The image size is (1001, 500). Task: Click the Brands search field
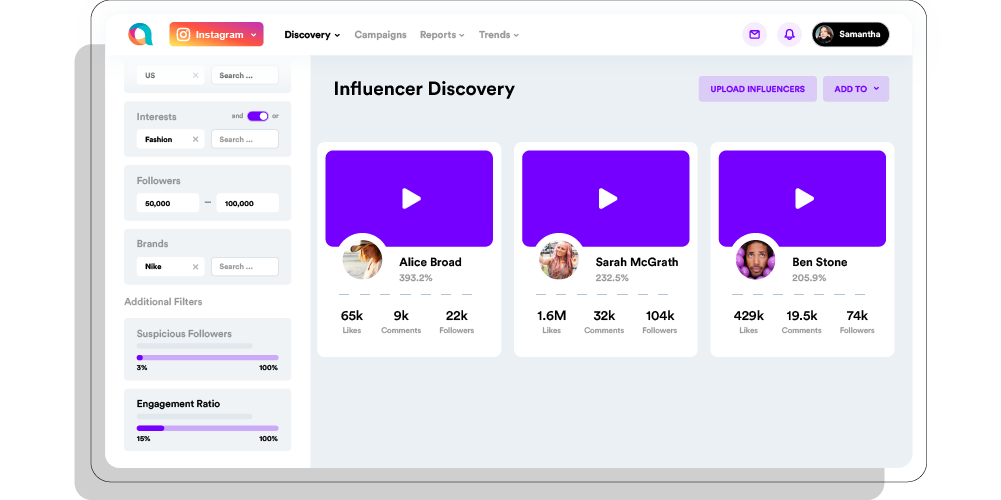(245, 266)
